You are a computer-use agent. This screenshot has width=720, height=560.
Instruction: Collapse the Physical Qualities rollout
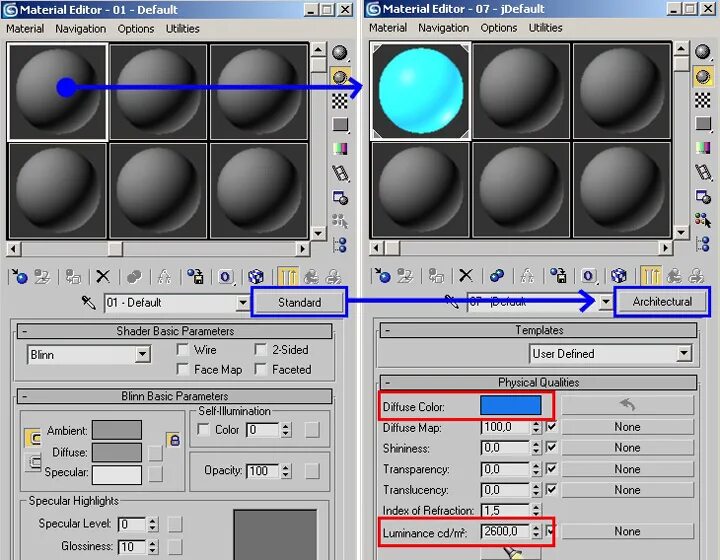pyautogui.click(x=538, y=382)
